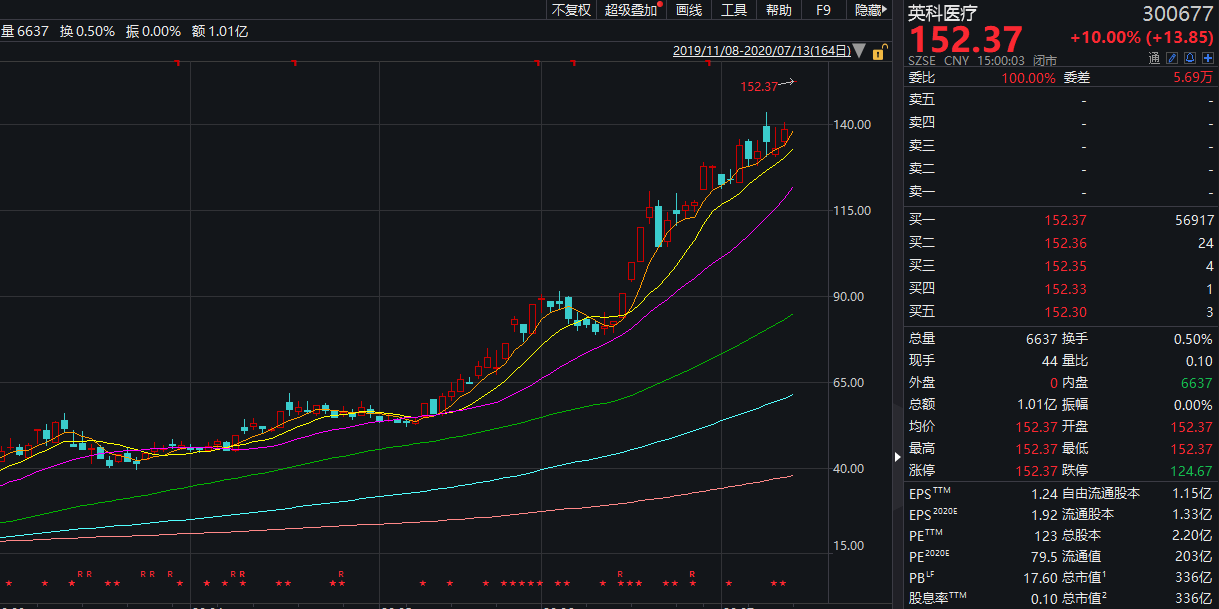Image resolution: width=1219 pixels, height=609 pixels.
Task: Click the date range 2019/11/08-2020/07/13 link
Action: point(762,51)
